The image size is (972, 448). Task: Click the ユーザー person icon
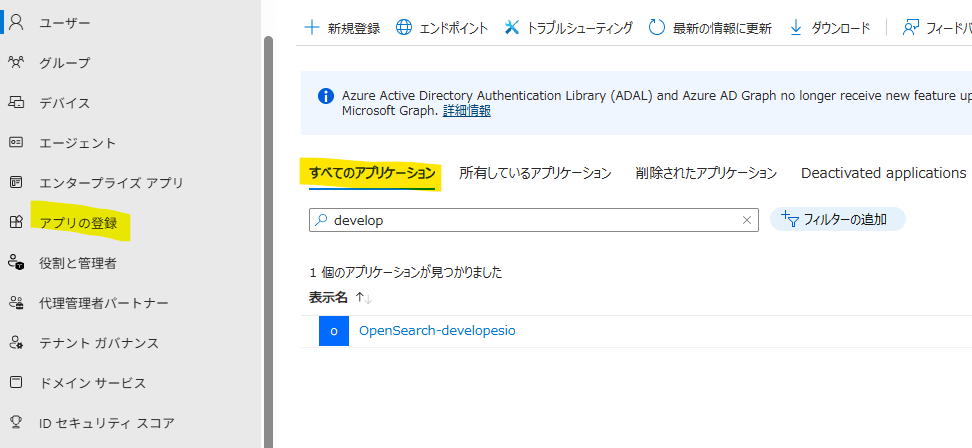point(16,23)
